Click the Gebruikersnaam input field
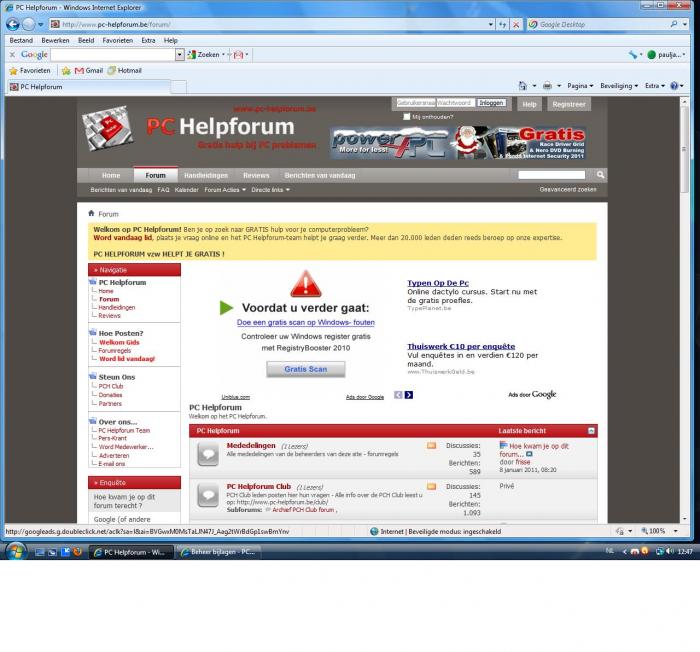This screenshot has width=700, height=652. 416,103
